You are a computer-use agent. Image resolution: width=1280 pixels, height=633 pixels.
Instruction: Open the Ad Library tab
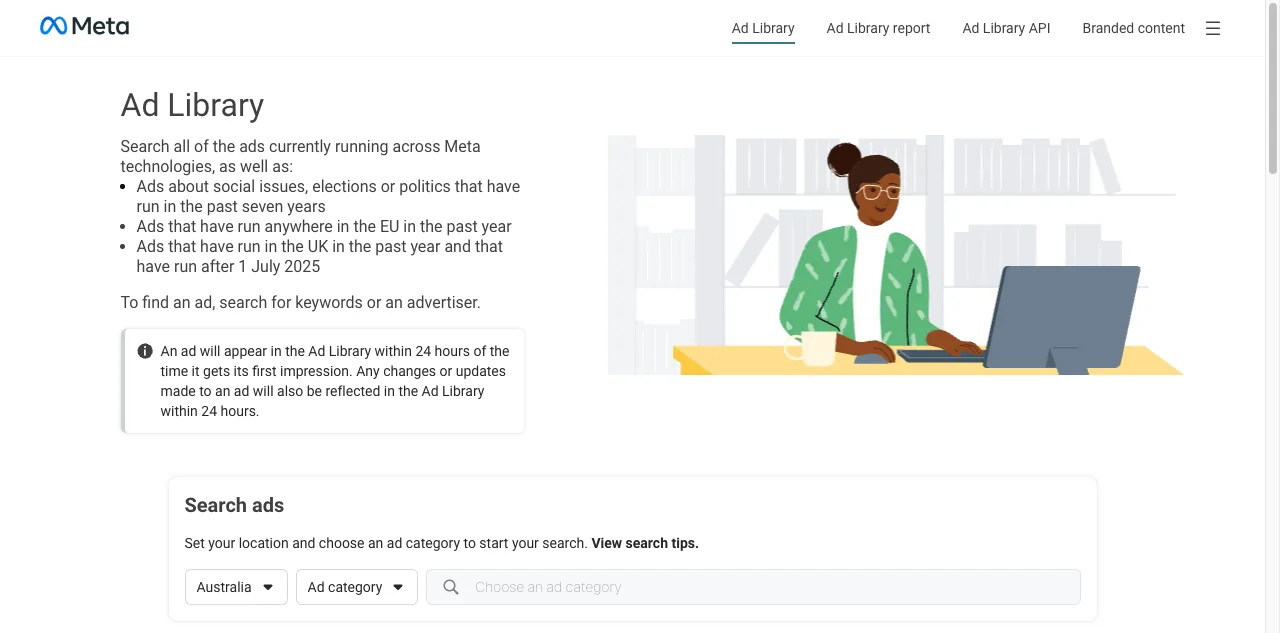[x=763, y=28]
